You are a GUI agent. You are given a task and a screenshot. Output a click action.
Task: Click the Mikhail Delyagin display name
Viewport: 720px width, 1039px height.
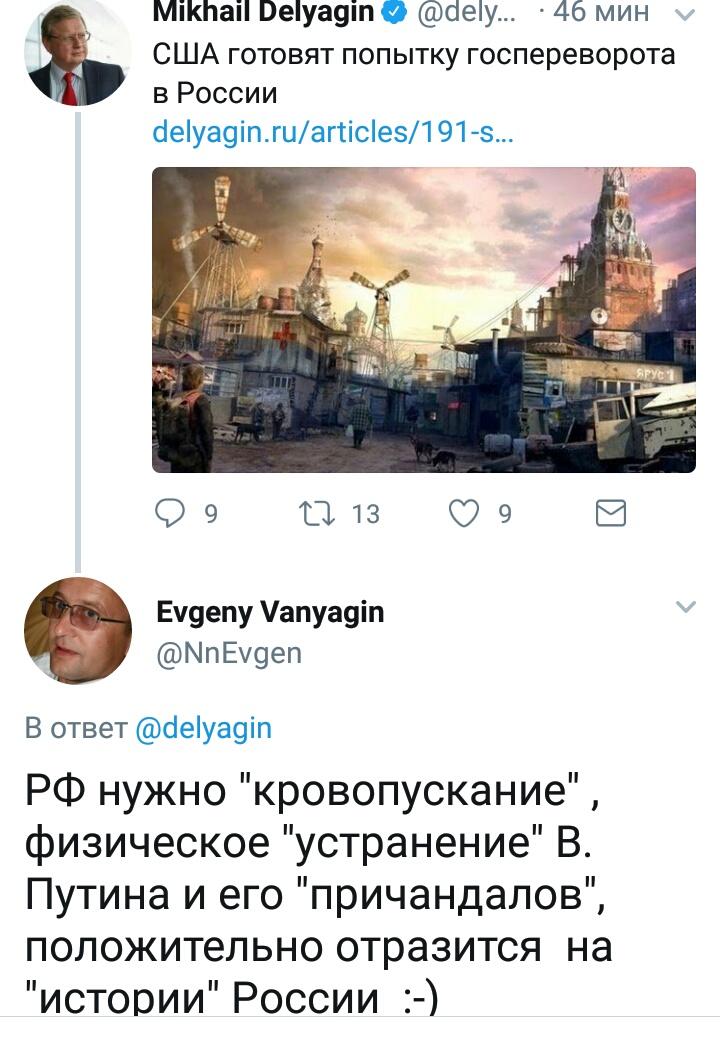point(263,12)
